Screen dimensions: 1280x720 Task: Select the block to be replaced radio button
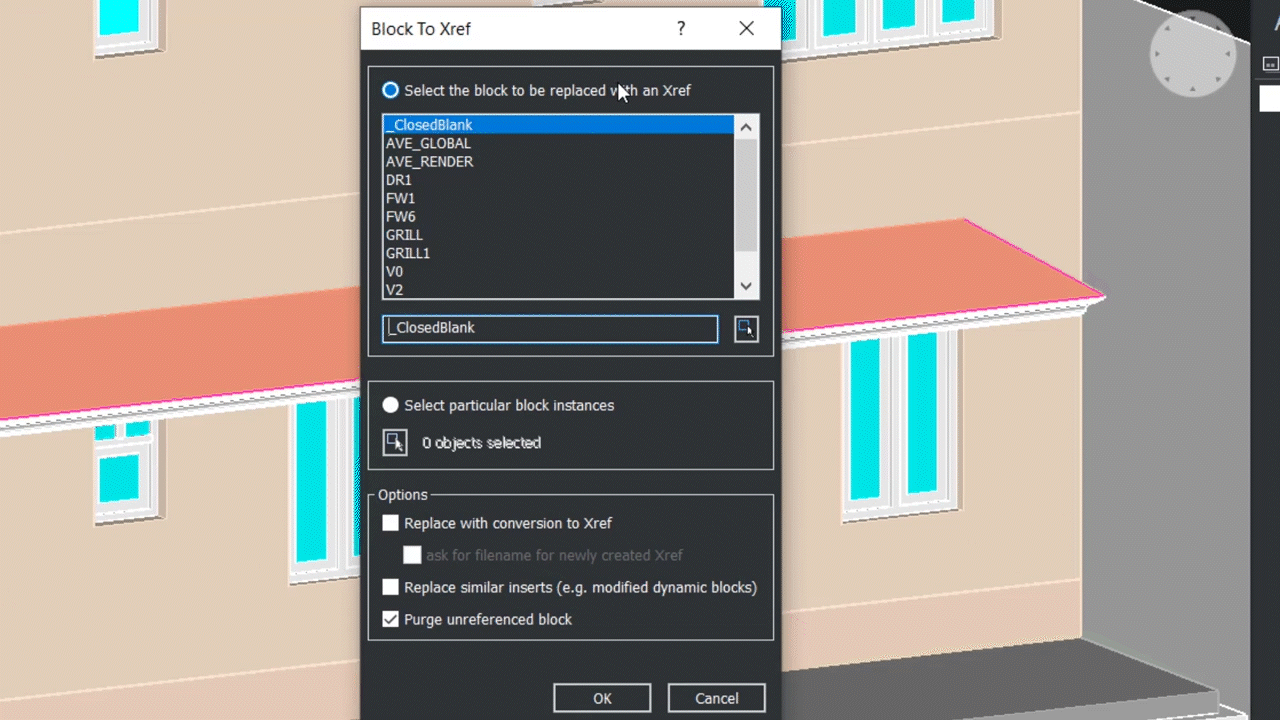pos(390,90)
